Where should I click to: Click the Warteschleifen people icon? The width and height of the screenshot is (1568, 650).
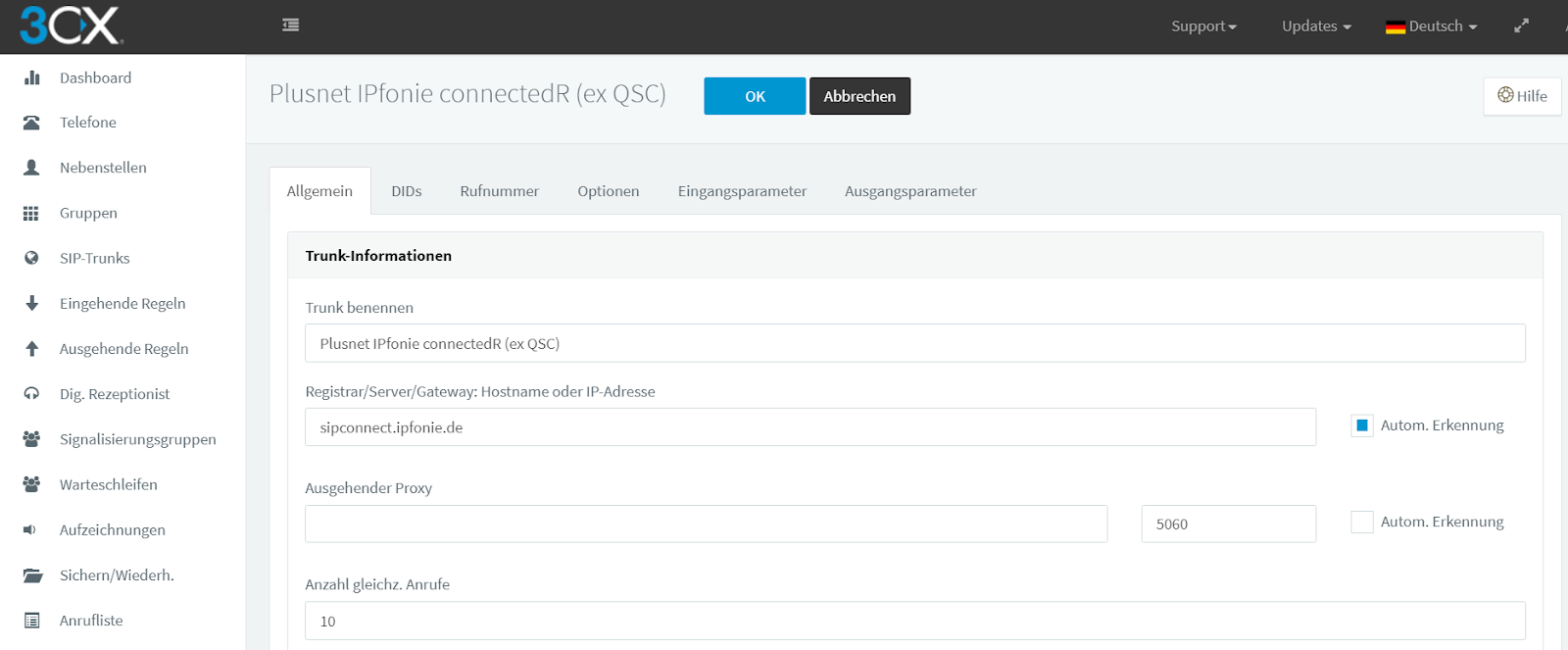pyautogui.click(x=31, y=484)
